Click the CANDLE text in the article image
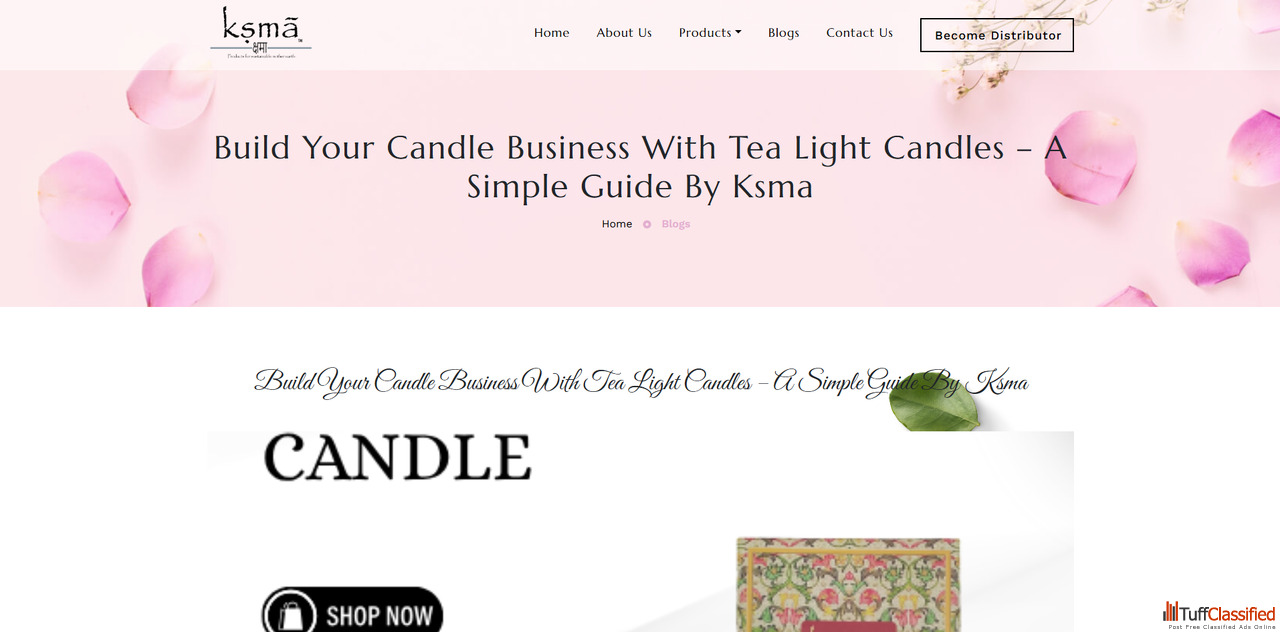Image resolution: width=1280 pixels, height=632 pixels. [397, 458]
